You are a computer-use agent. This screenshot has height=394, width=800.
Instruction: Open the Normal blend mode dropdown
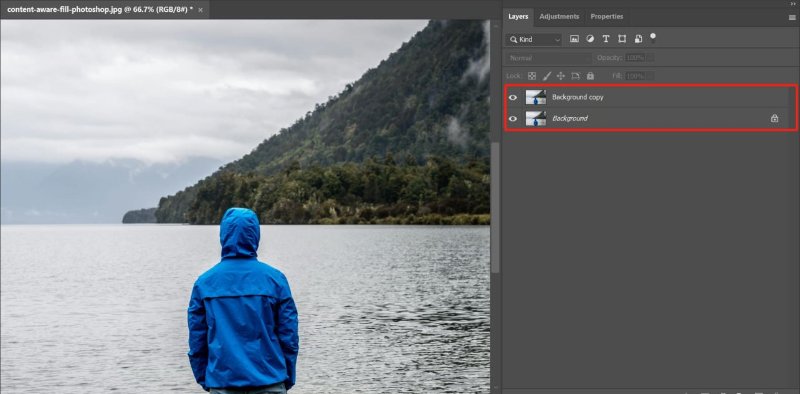(548, 58)
